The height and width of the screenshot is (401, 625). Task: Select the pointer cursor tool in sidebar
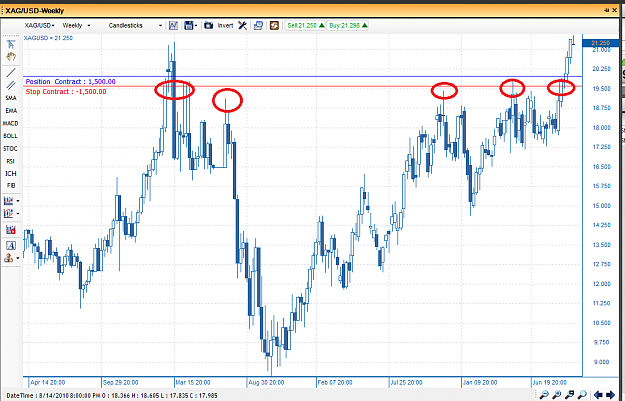coord(11,44)
